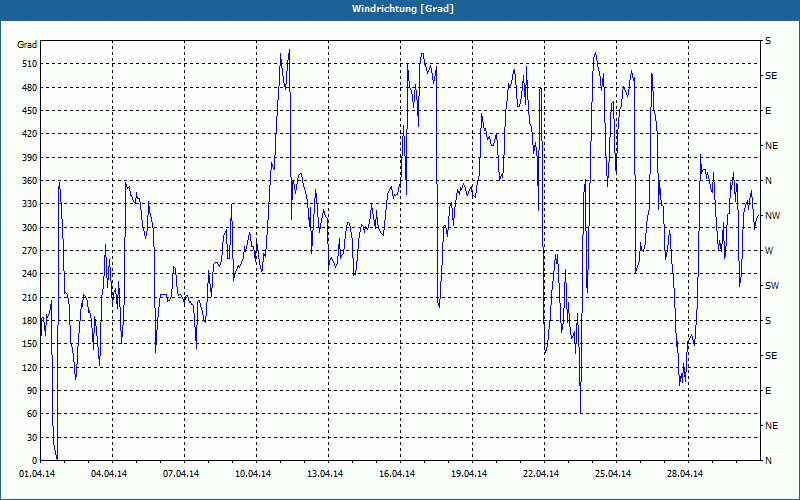Click the 120 y-axis value
Image resolution: width=800 pixels, height=500 pixels.
(x=30, y=367)
